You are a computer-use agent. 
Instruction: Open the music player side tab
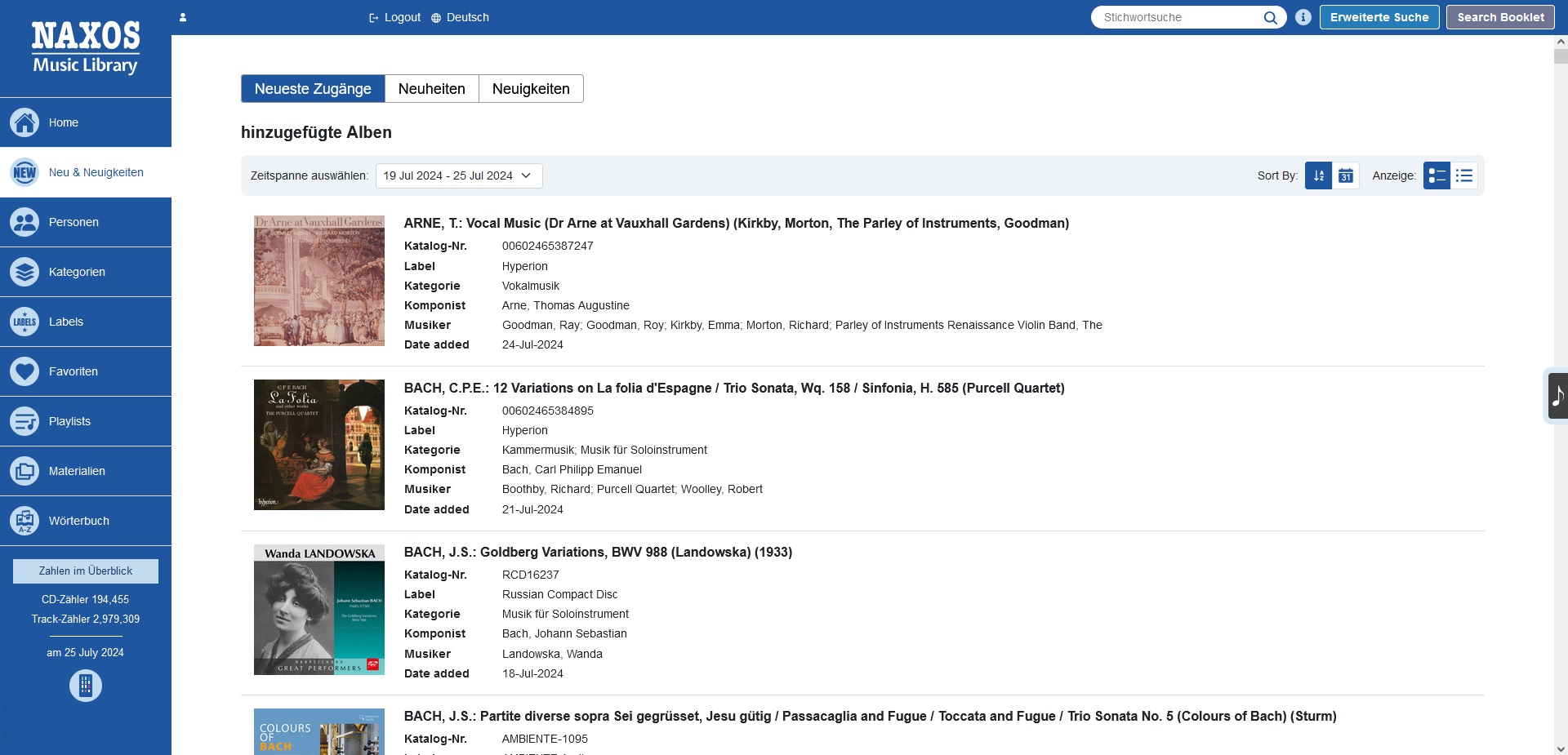coord(1557,396)
